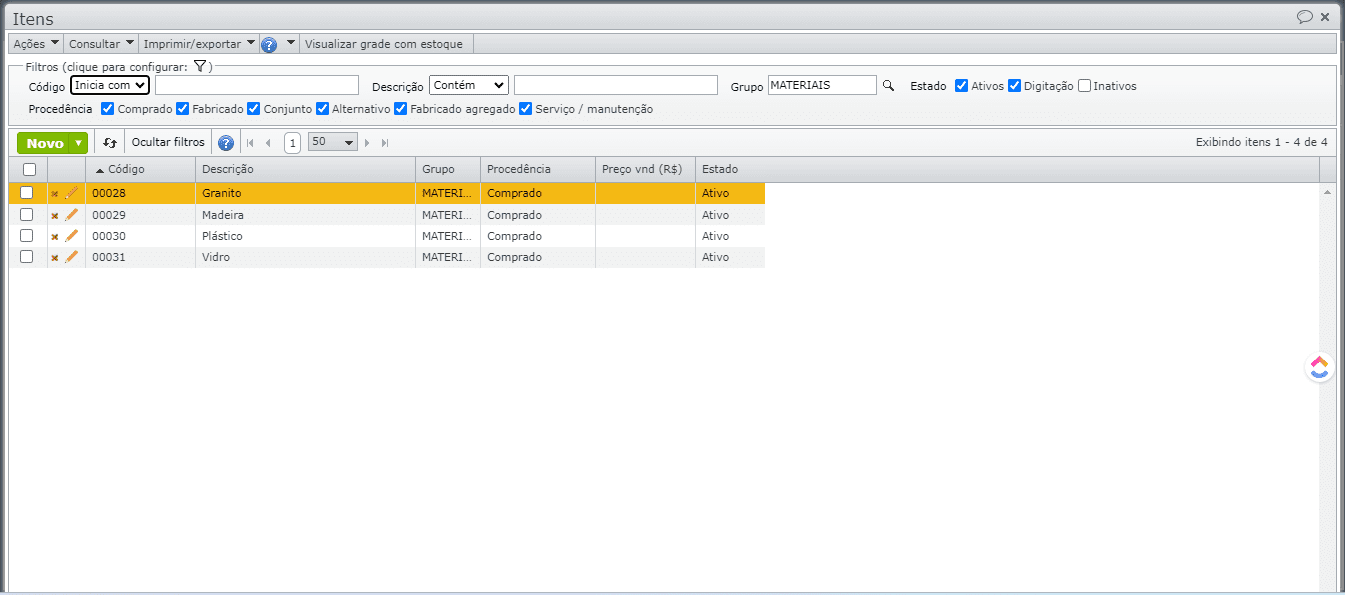Edit item 00031 Vidro with pencil icon
Screen dimensions: 1345x595
[x=72, y=257]
